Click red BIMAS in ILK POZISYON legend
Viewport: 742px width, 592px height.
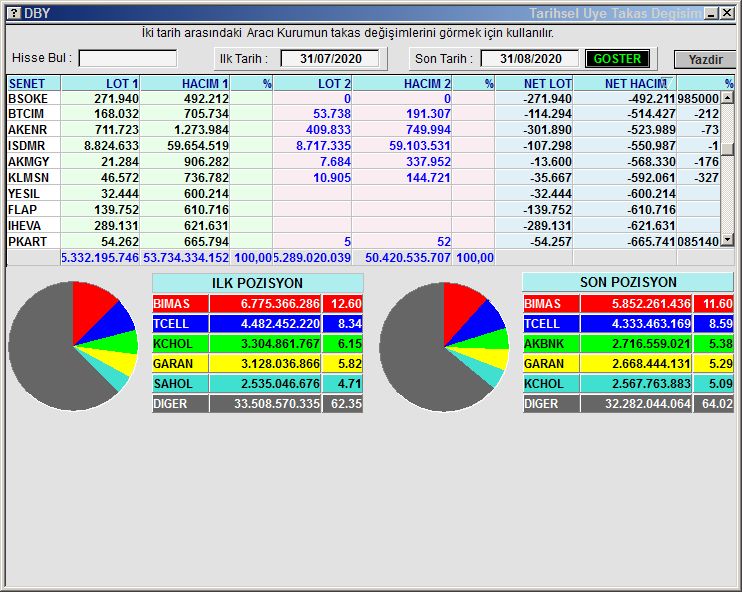(x=180, y=303)
